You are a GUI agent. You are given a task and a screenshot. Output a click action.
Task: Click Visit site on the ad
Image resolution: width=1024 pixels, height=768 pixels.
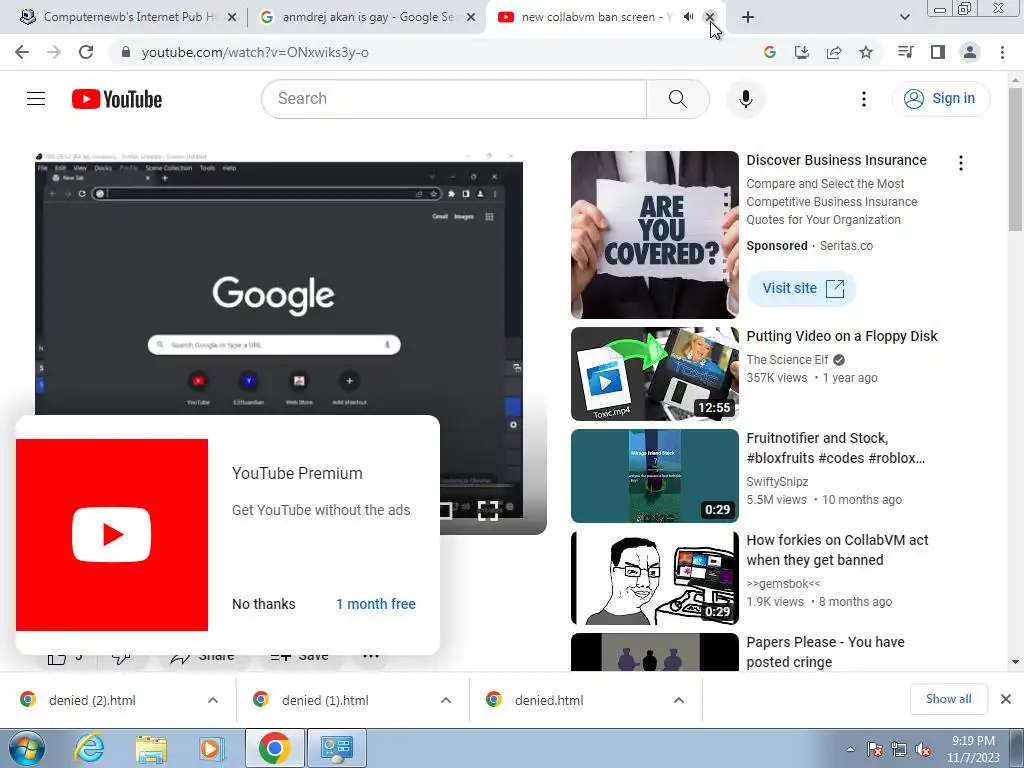click(802, 288)
